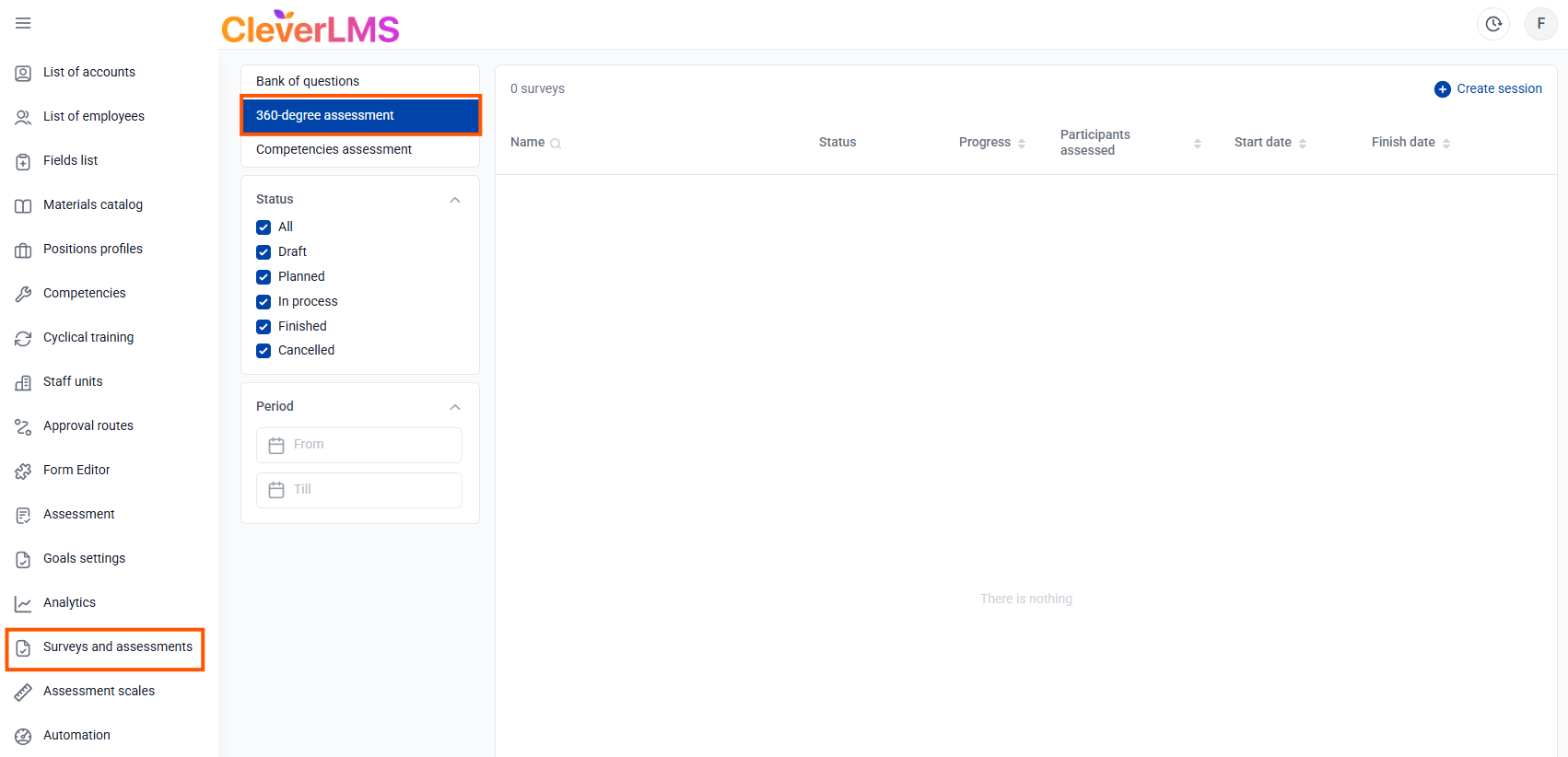The height and width of the screenshot is (757, 1568).
Task: Open Surveys and assessments page
Action: [x=118, y=646]
